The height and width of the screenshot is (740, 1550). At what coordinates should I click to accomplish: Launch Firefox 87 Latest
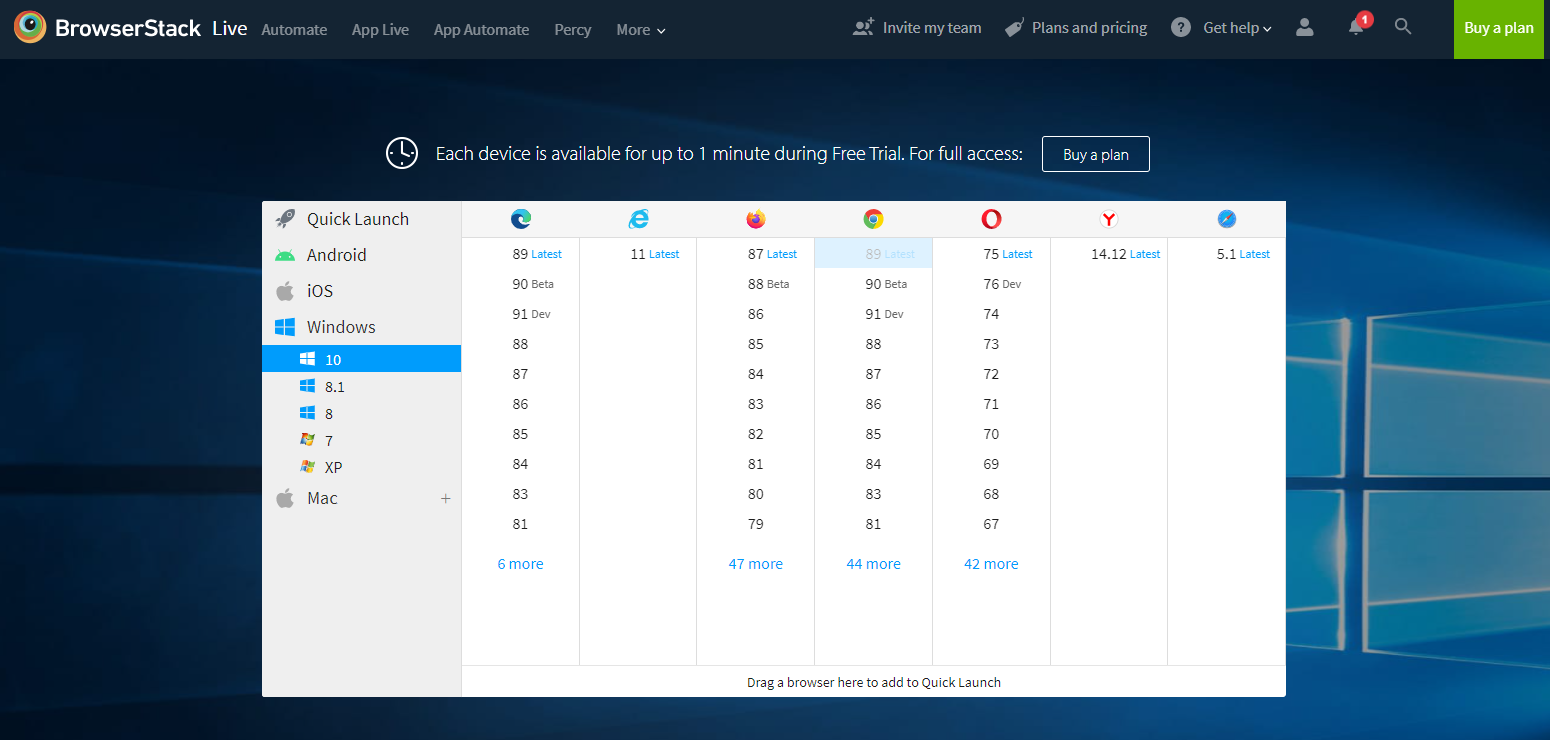[756, 254]
